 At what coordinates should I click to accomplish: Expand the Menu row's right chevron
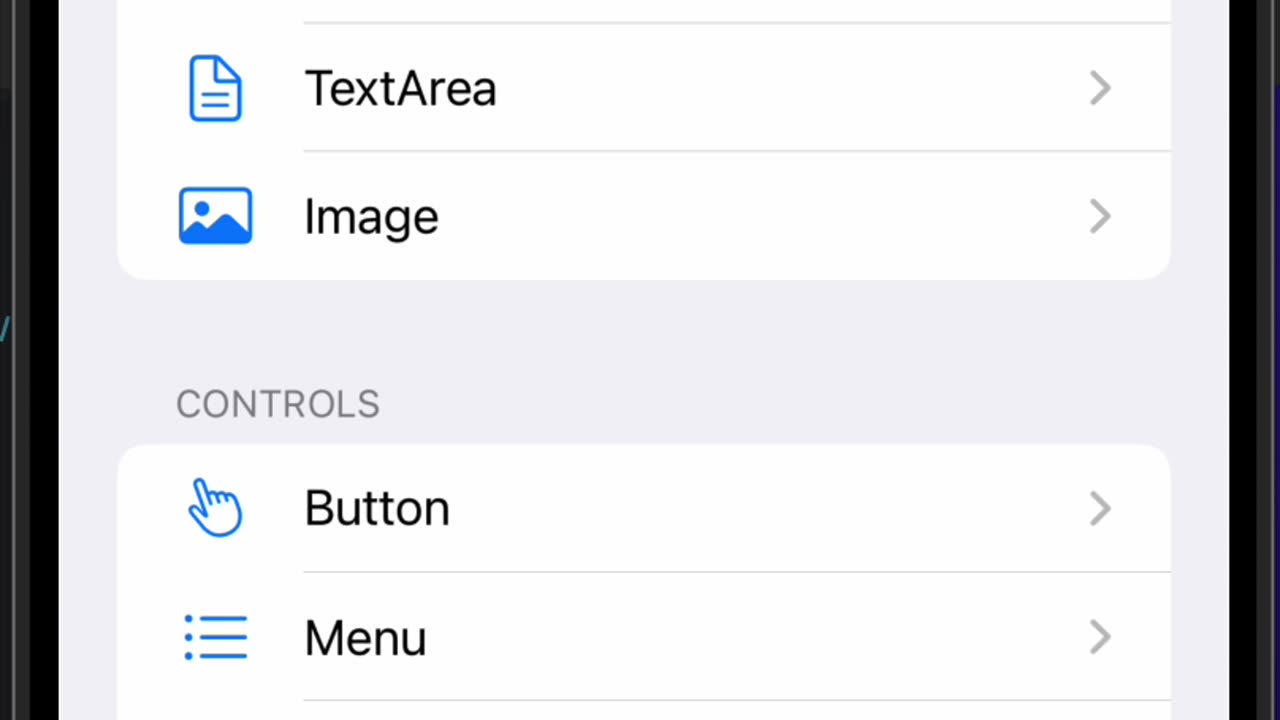click(1100, 637)
